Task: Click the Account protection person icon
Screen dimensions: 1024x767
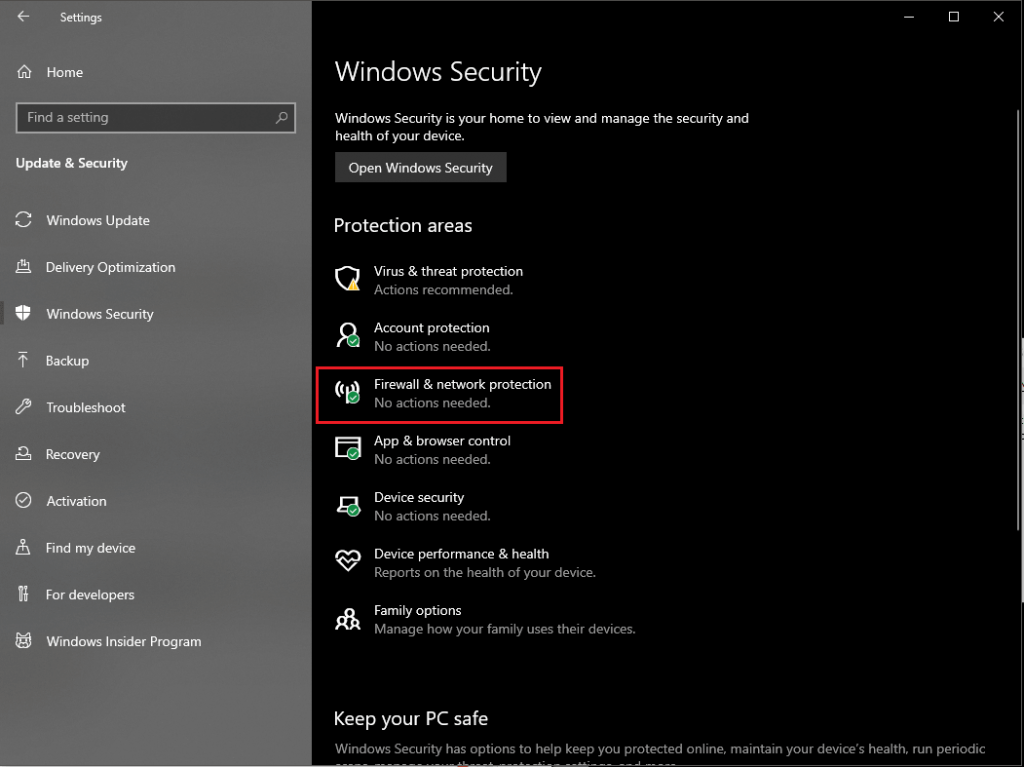Action: (x=347, y=335)
